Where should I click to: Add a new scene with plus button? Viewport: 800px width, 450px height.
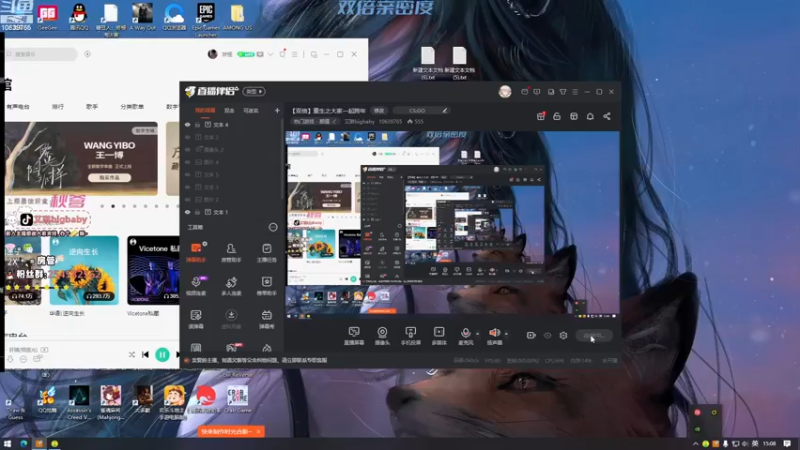tap(277, 110)
